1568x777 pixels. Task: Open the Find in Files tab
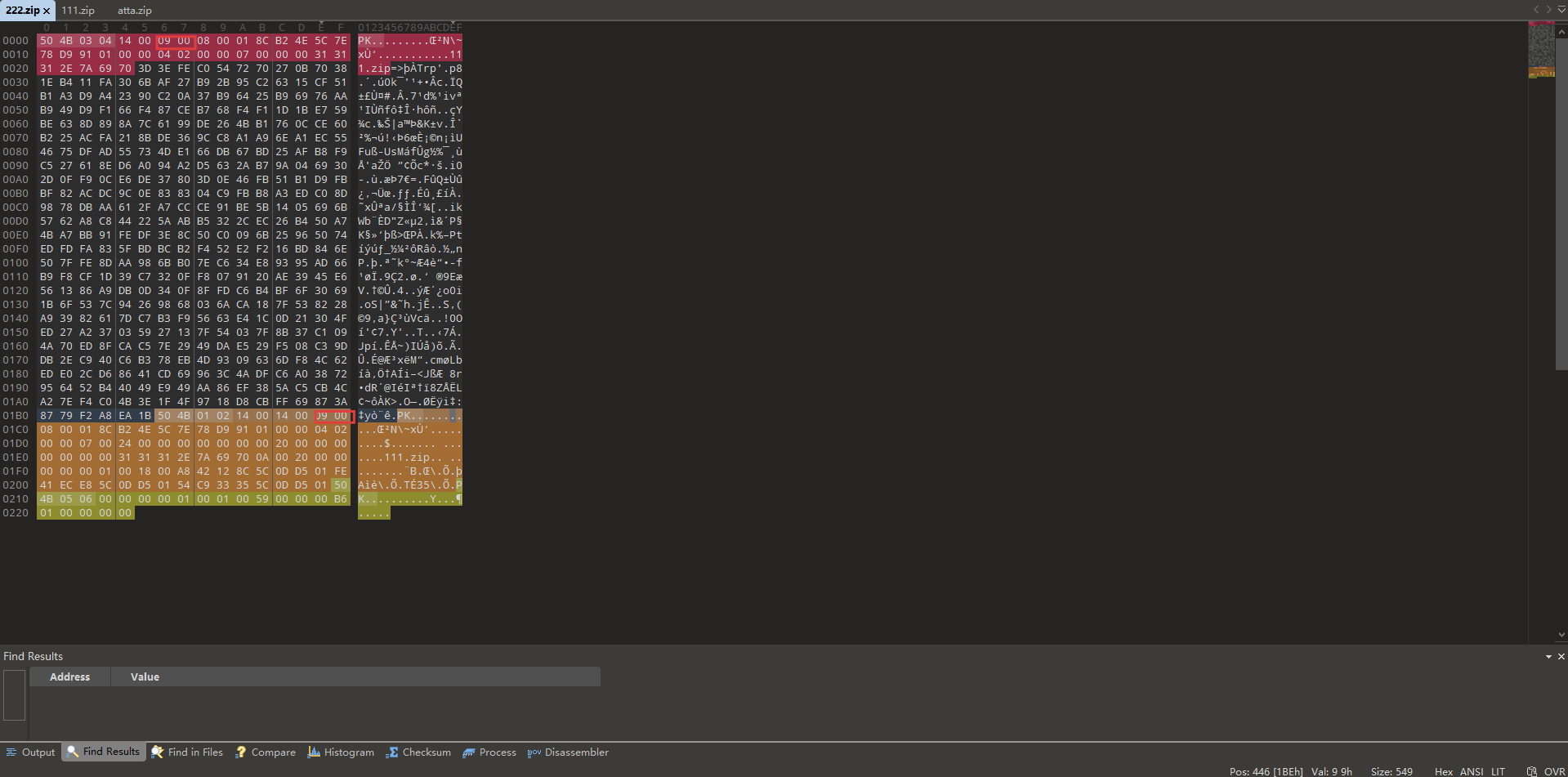pyautogui.click(x=187, y=752)
